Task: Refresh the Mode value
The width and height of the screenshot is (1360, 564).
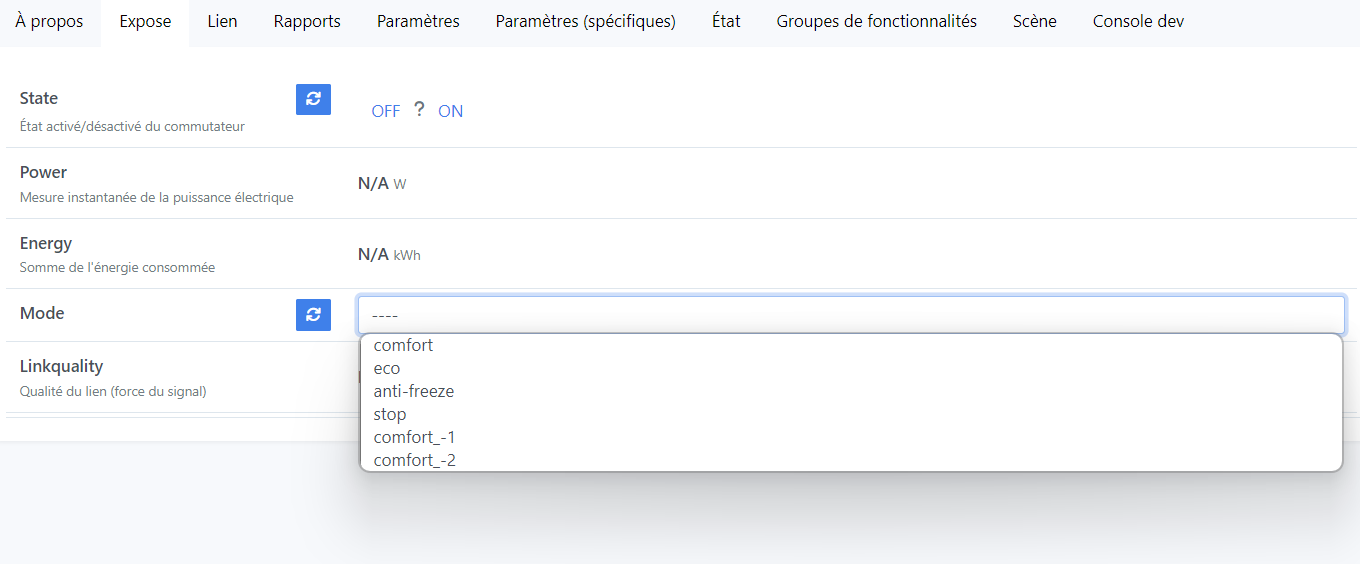Action: 313,315
